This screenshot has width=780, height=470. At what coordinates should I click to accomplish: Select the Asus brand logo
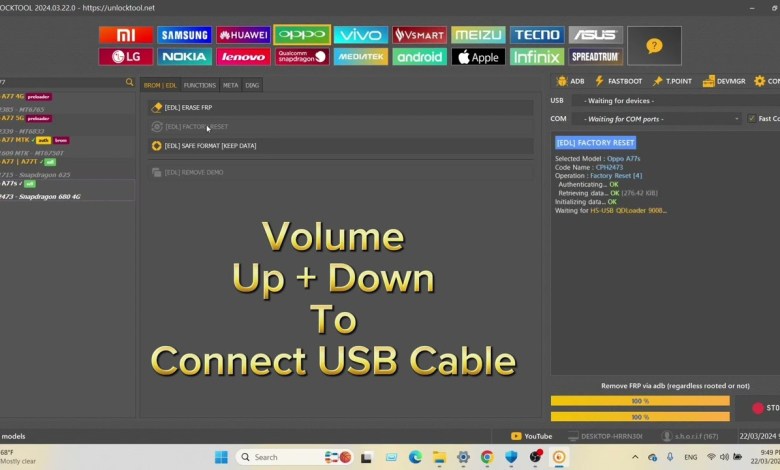point(595,35)
